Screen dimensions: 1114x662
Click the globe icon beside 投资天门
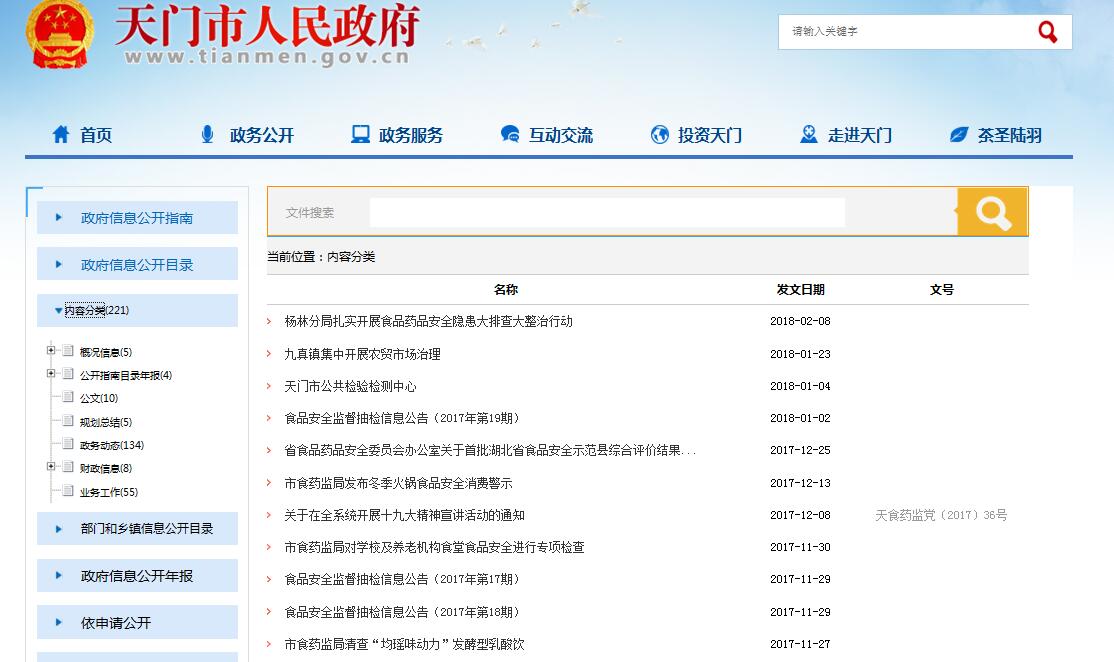pos(659,134)
